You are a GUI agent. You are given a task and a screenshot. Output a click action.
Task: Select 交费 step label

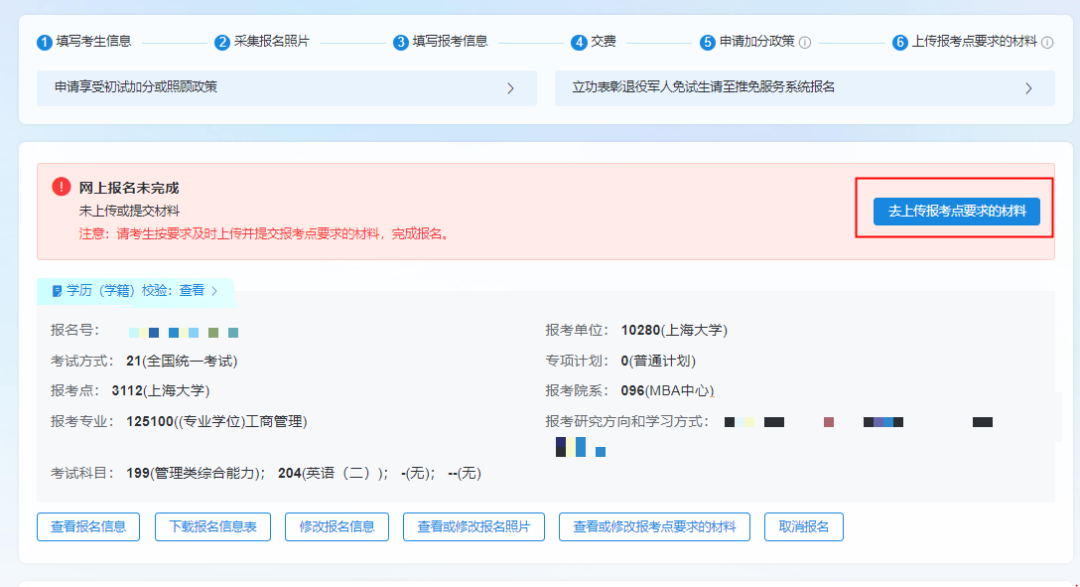pyautogui.click(x=603, y=41)
